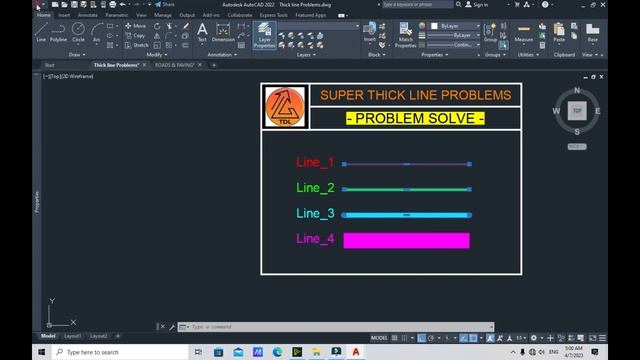Screen dimensions: 640x360
Task: Open the View ribbon tab
Action: click(141, 15)
